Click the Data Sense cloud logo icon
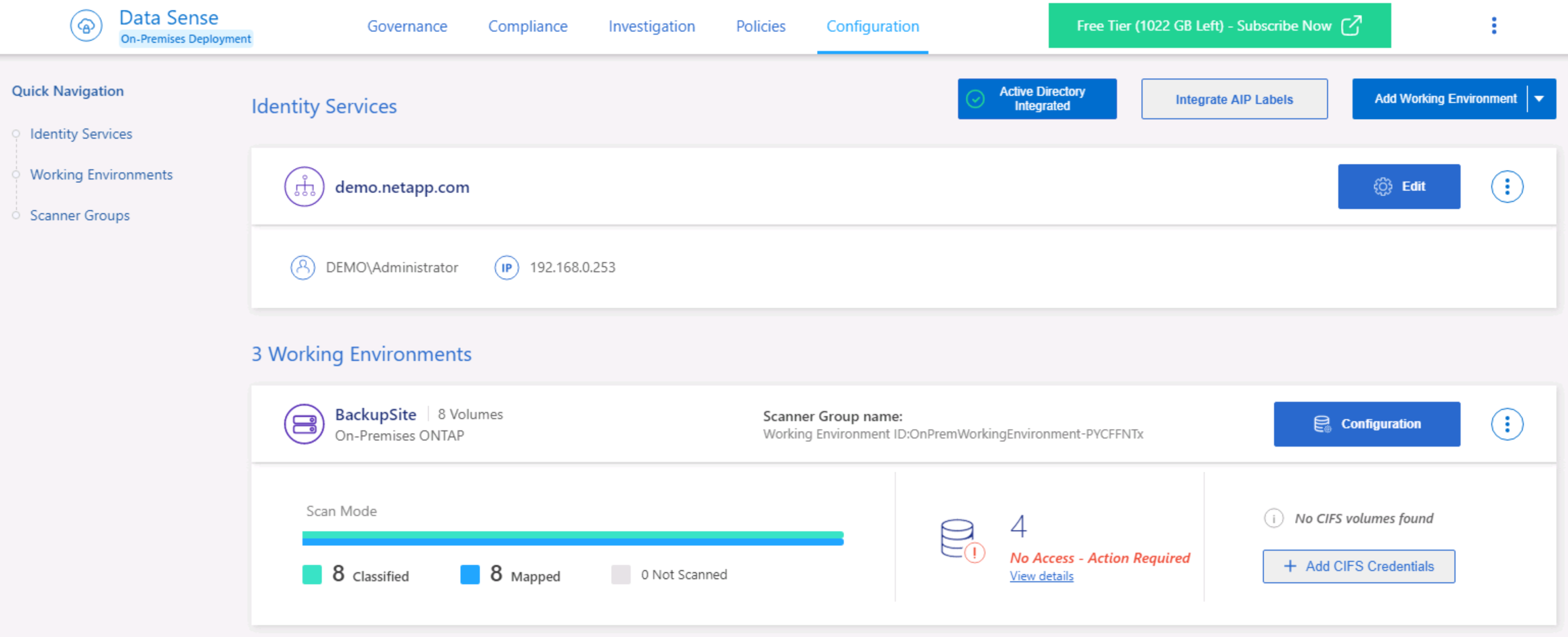The width and height of the screenshot is (1568, 637). point(86,26)
